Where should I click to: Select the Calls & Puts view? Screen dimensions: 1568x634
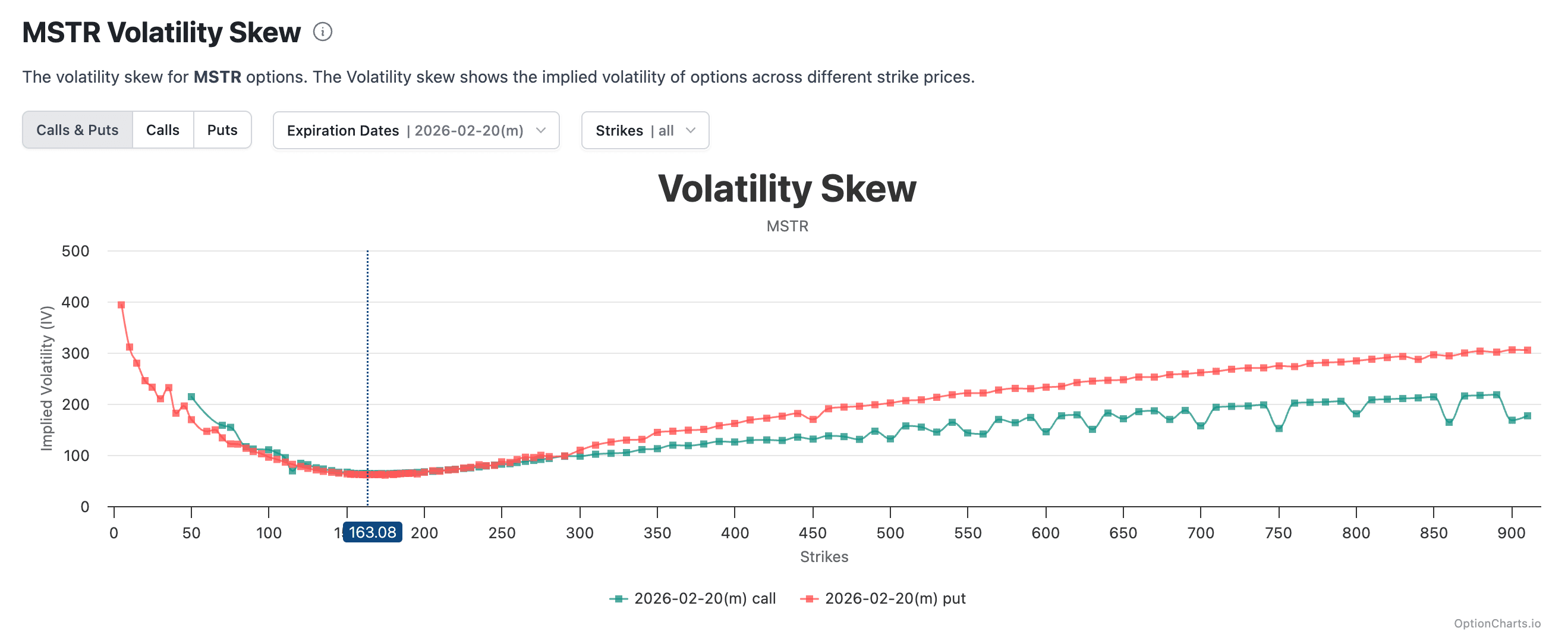[77, 130]
